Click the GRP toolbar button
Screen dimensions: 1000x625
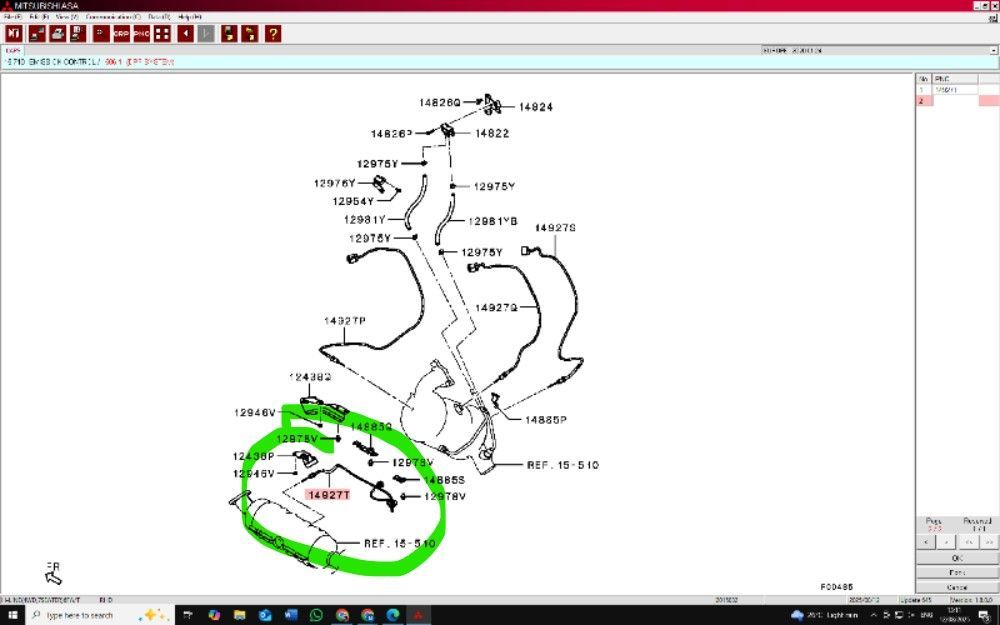pyautogui.click(x=121, y=34)
